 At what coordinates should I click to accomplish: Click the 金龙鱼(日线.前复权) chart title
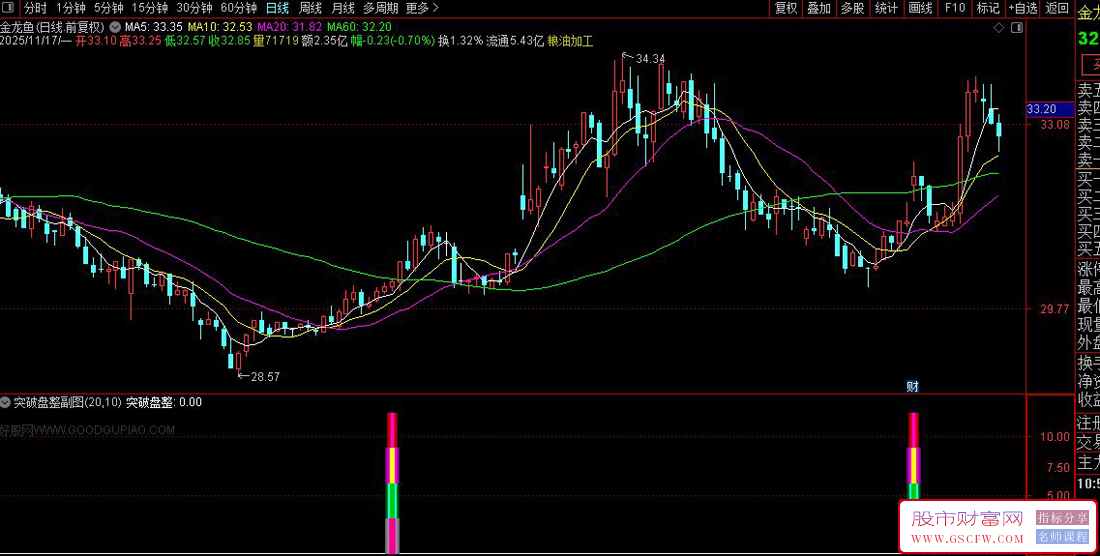click(53, 27)
